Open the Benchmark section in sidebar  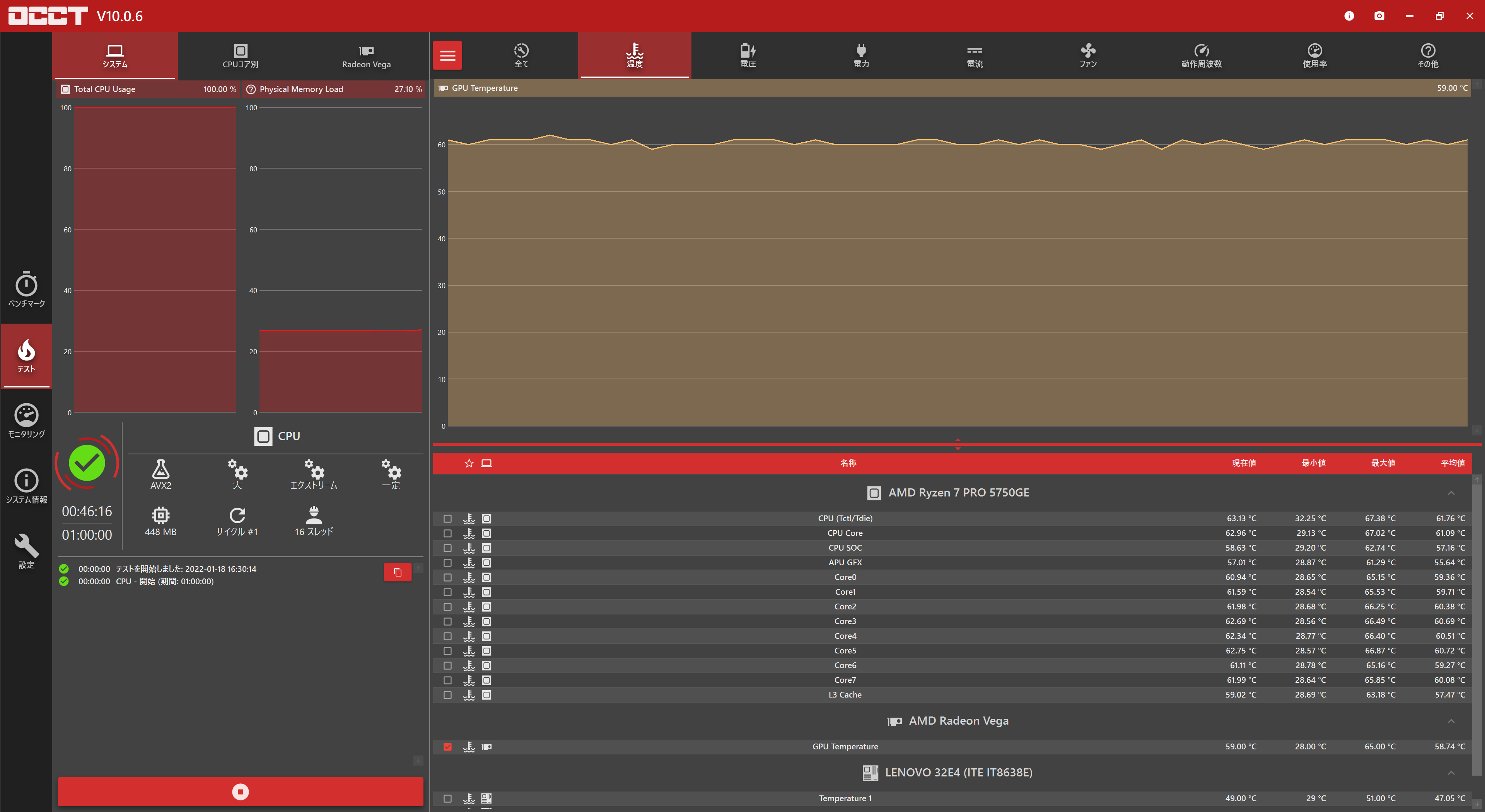click(26, 289)
